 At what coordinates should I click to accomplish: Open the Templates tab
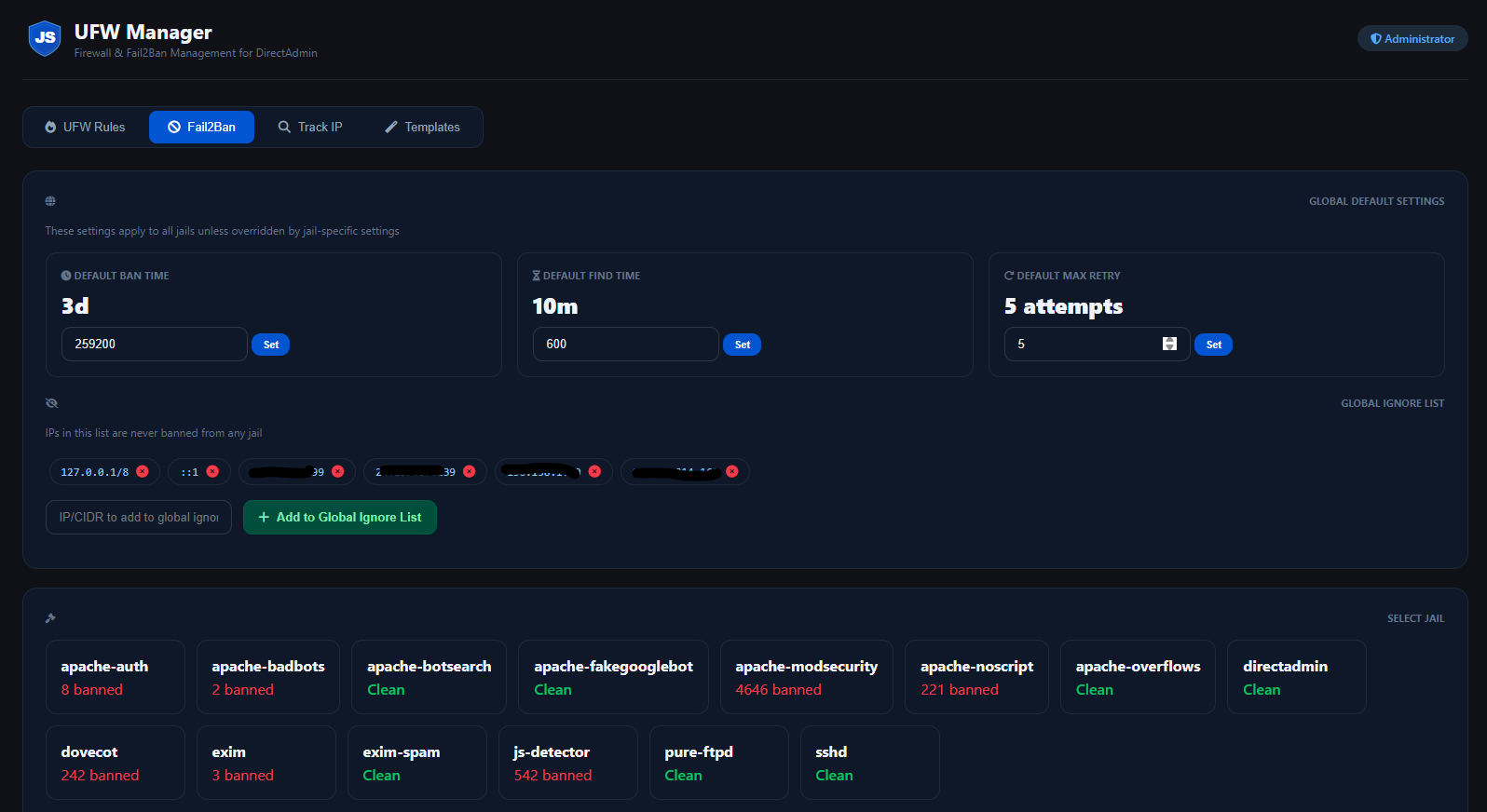[422, 127]
